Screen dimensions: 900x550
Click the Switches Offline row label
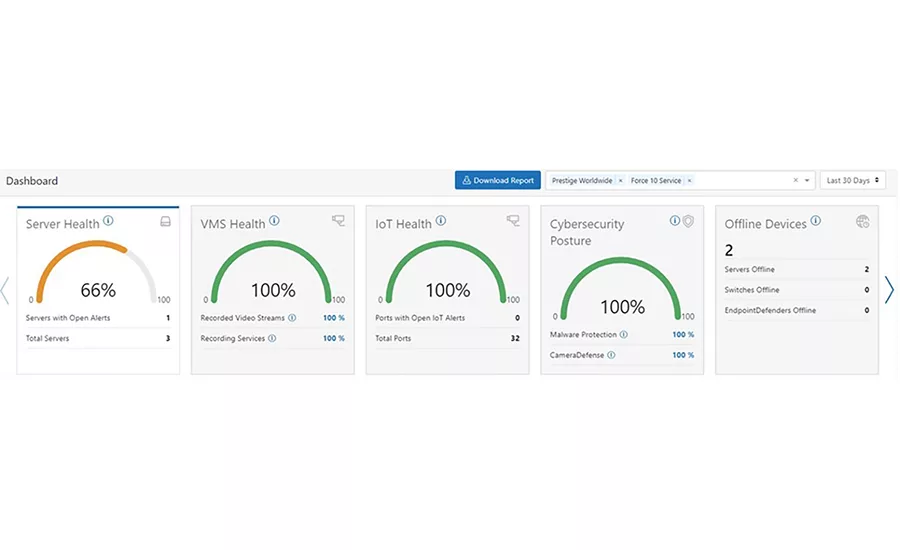pos(752,290)
